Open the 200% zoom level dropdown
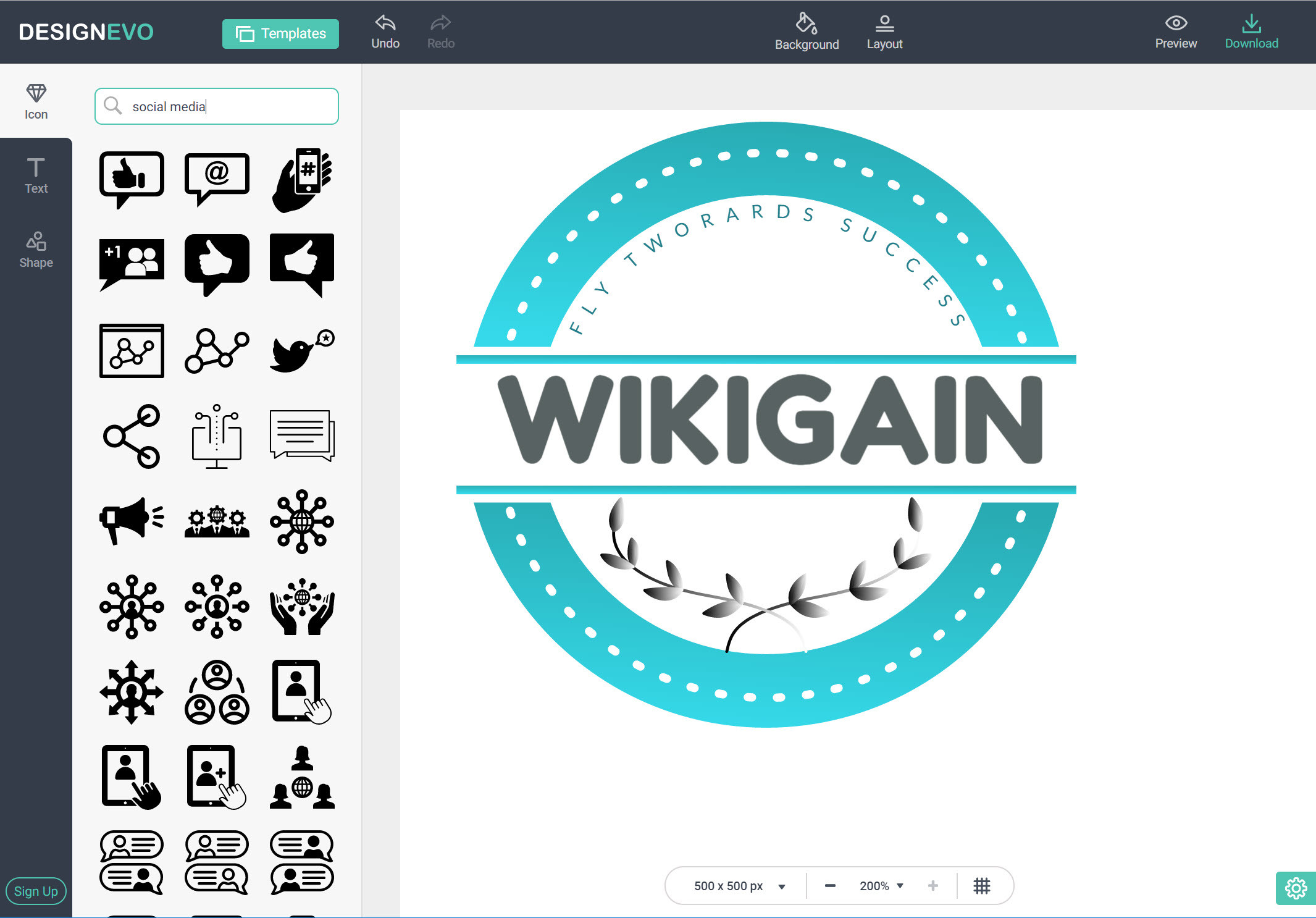Image resolution: width=1316 pixels, height=918 pixels. (881, 886)
